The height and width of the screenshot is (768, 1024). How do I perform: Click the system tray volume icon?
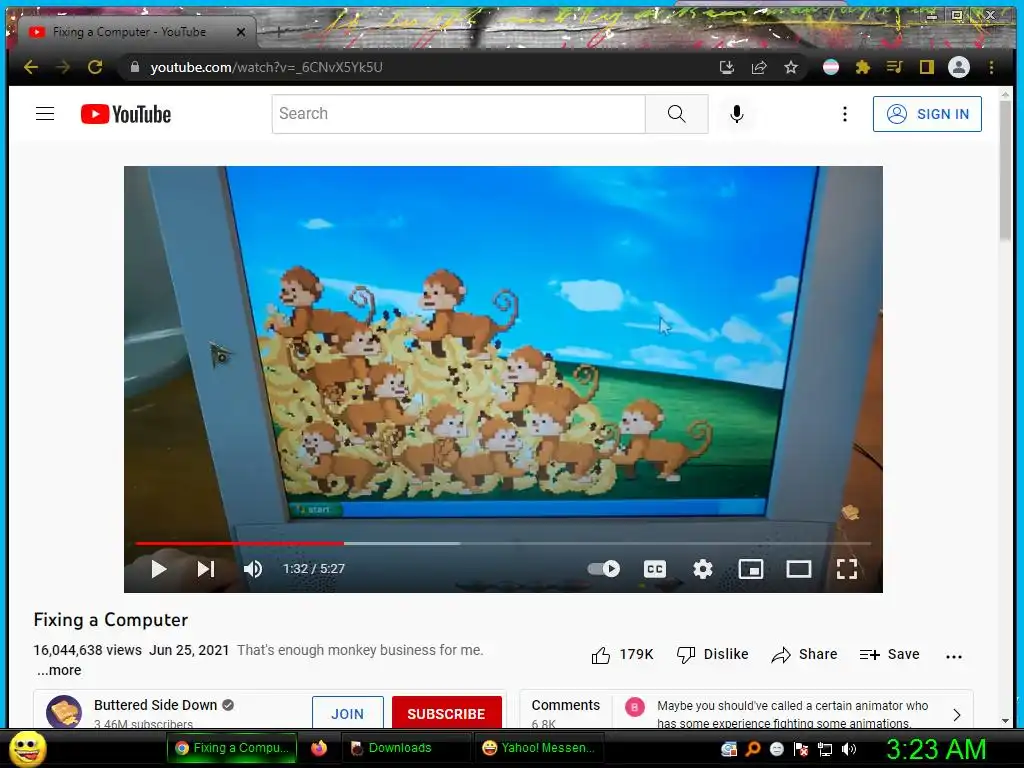pos(849,749)
